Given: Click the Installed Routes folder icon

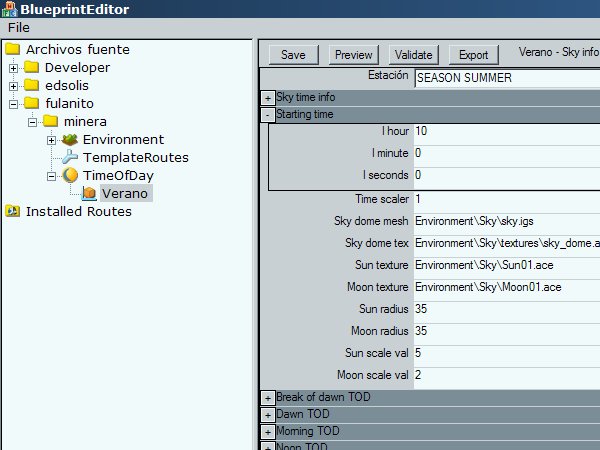Looking at the screenshot, I should (13, 212).
